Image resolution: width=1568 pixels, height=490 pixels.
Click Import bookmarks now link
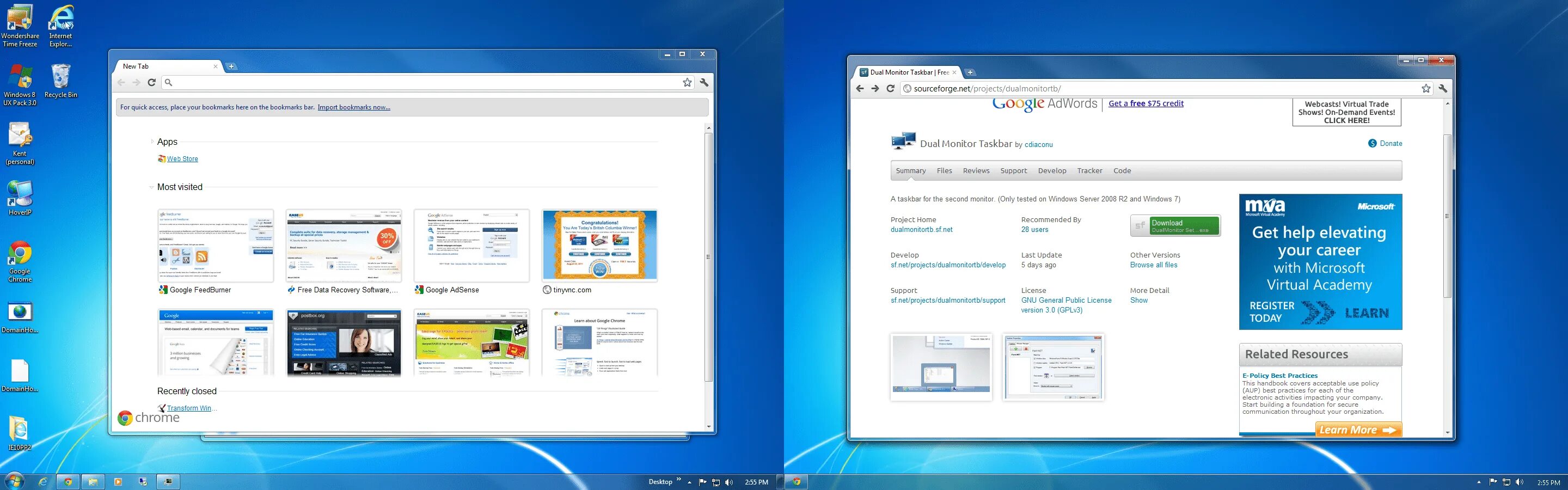pos(354,107)
